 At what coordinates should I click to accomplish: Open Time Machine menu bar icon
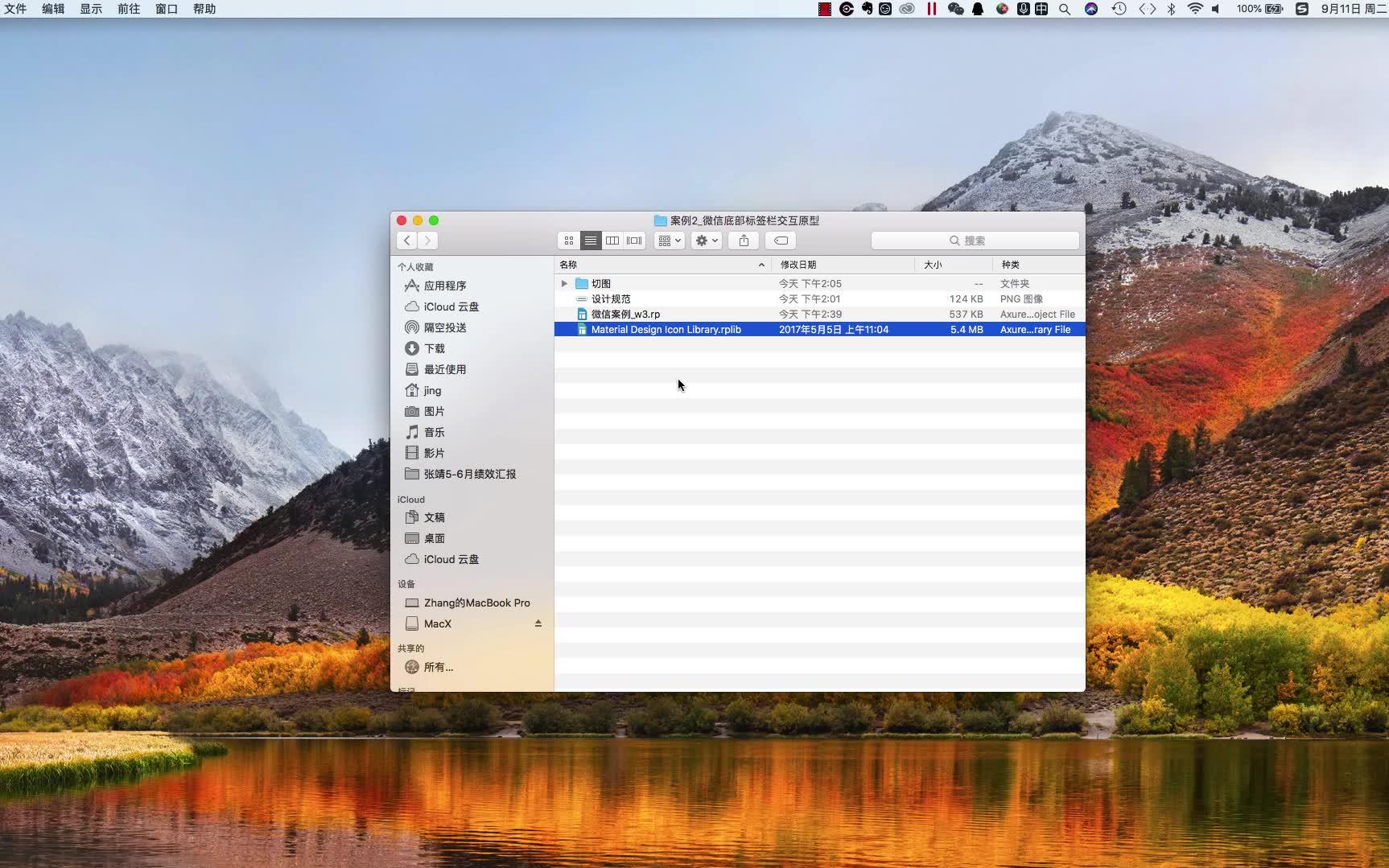click(1119, 9)
